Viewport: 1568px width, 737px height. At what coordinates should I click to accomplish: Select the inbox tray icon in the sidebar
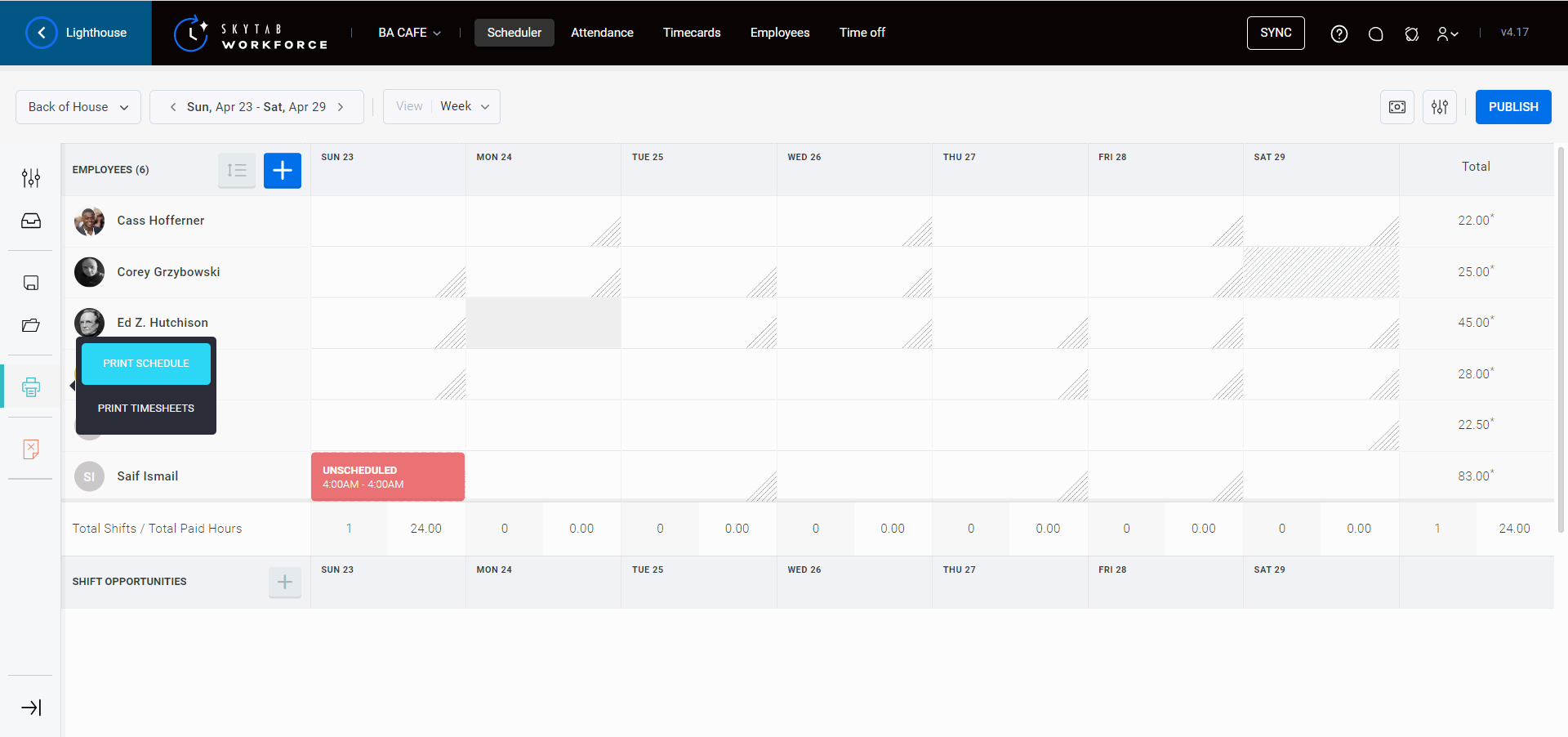point(31,220)
